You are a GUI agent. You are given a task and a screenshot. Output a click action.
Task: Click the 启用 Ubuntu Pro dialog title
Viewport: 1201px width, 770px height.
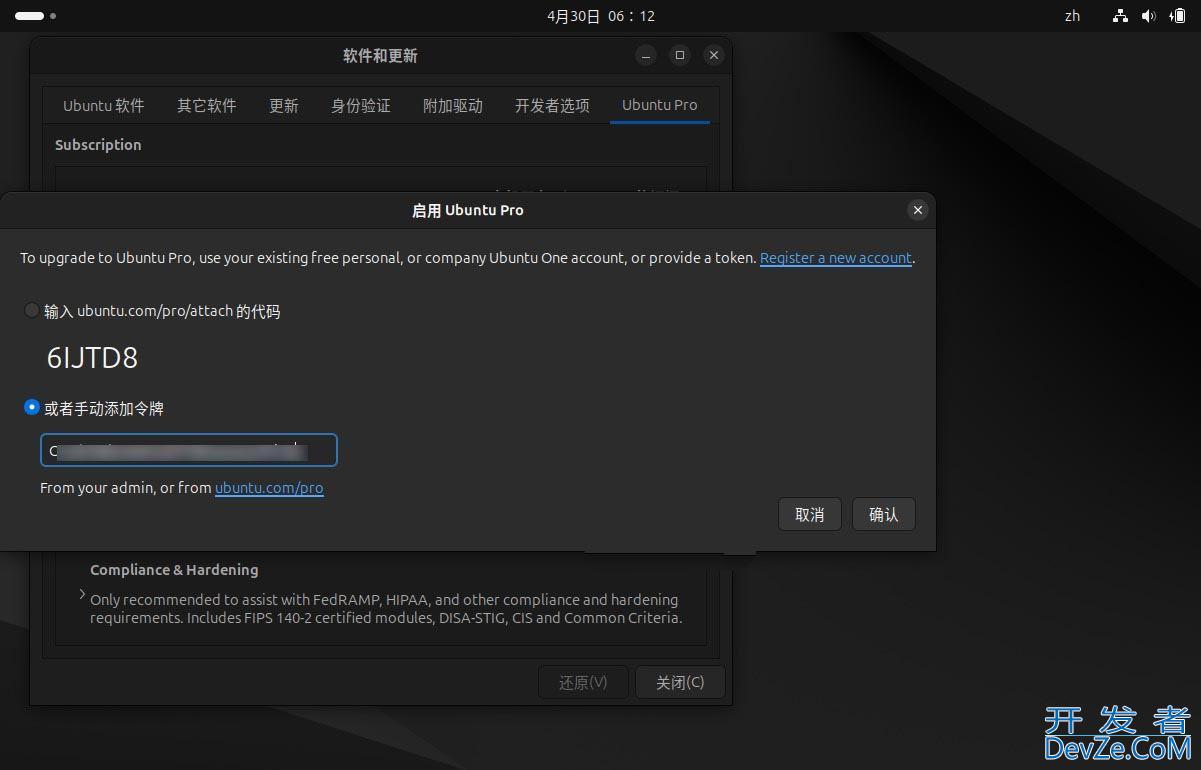pyautogui.click(x=468, y=210)
